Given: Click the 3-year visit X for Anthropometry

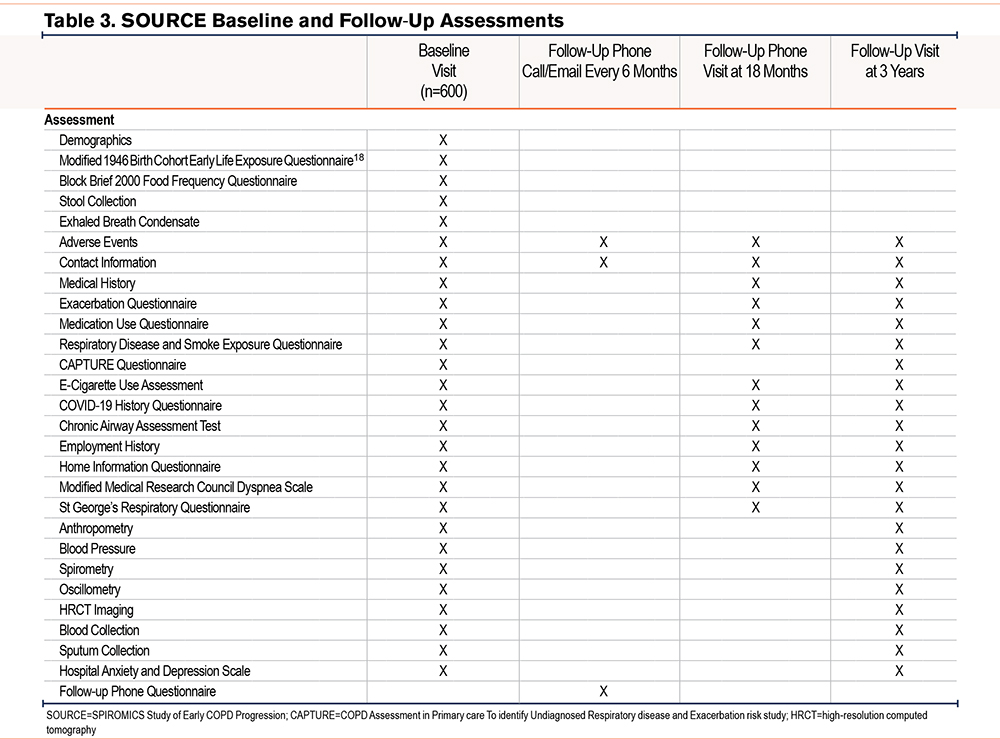Looking at the screenshot, I should click(x=899, y=528).
